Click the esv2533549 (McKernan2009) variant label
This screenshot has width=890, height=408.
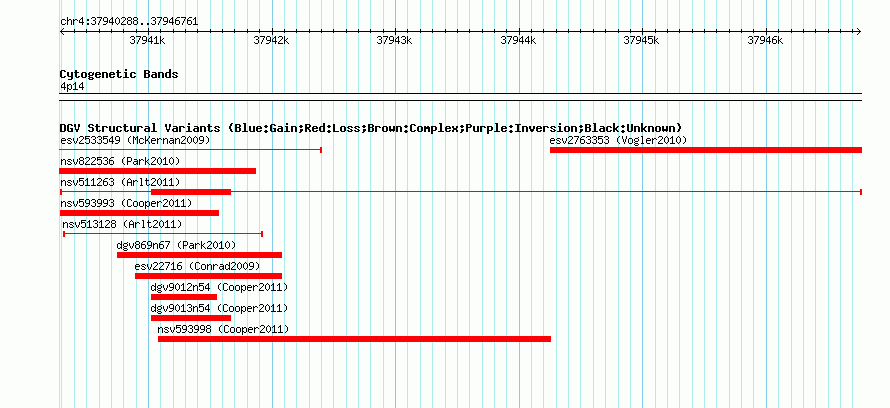tap(135, 140)
